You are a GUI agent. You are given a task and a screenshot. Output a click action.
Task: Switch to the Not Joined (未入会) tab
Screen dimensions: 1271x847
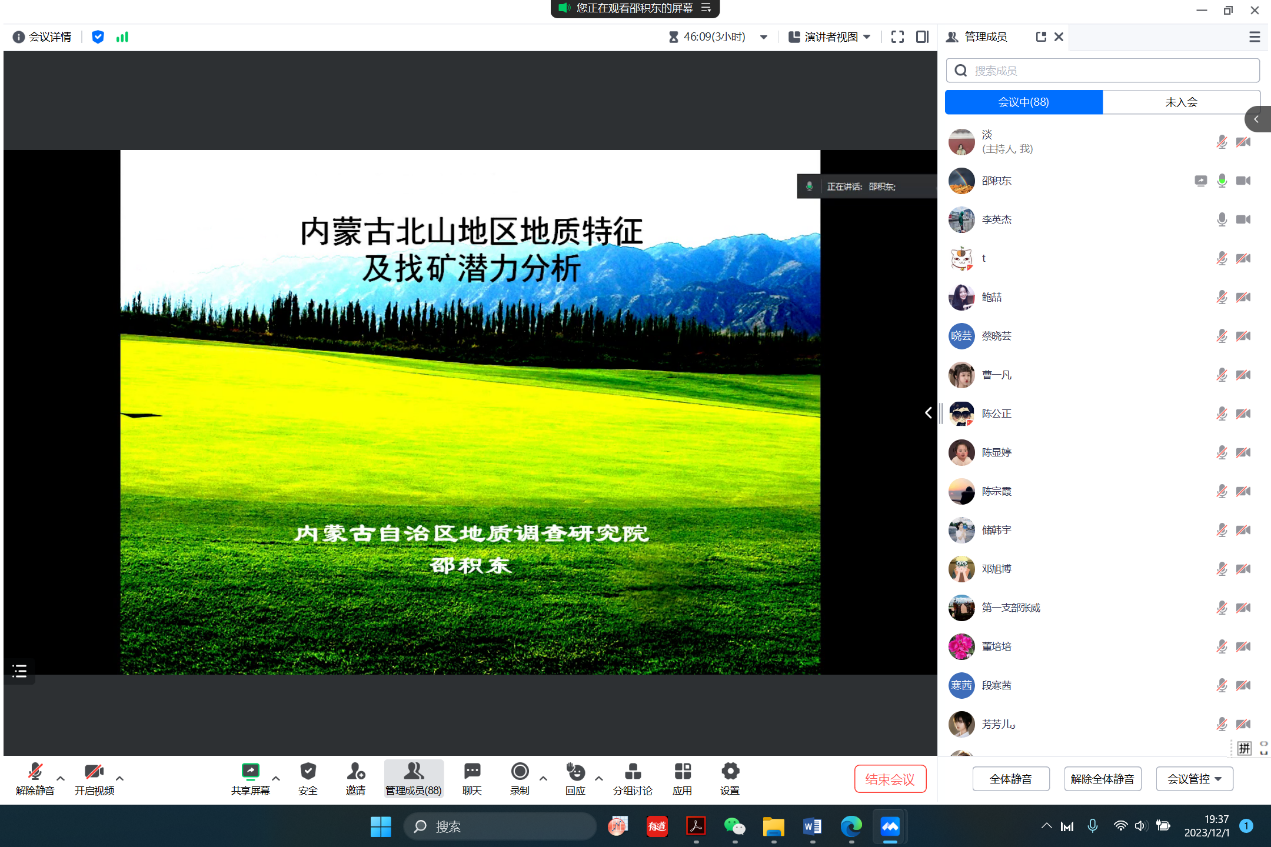click(x=1181, y=102)
